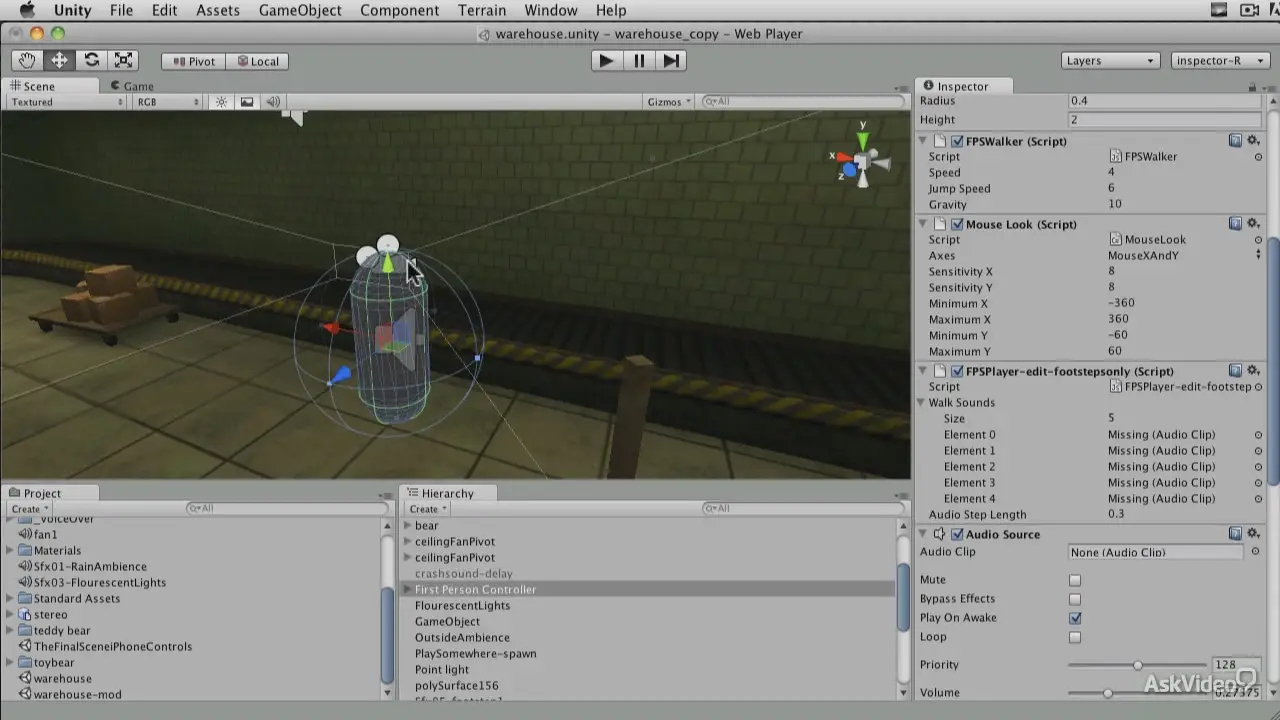The width and height of the screenshot is (1280, 720).
Task: Expand the Materials folder
Action: point(10,550)
